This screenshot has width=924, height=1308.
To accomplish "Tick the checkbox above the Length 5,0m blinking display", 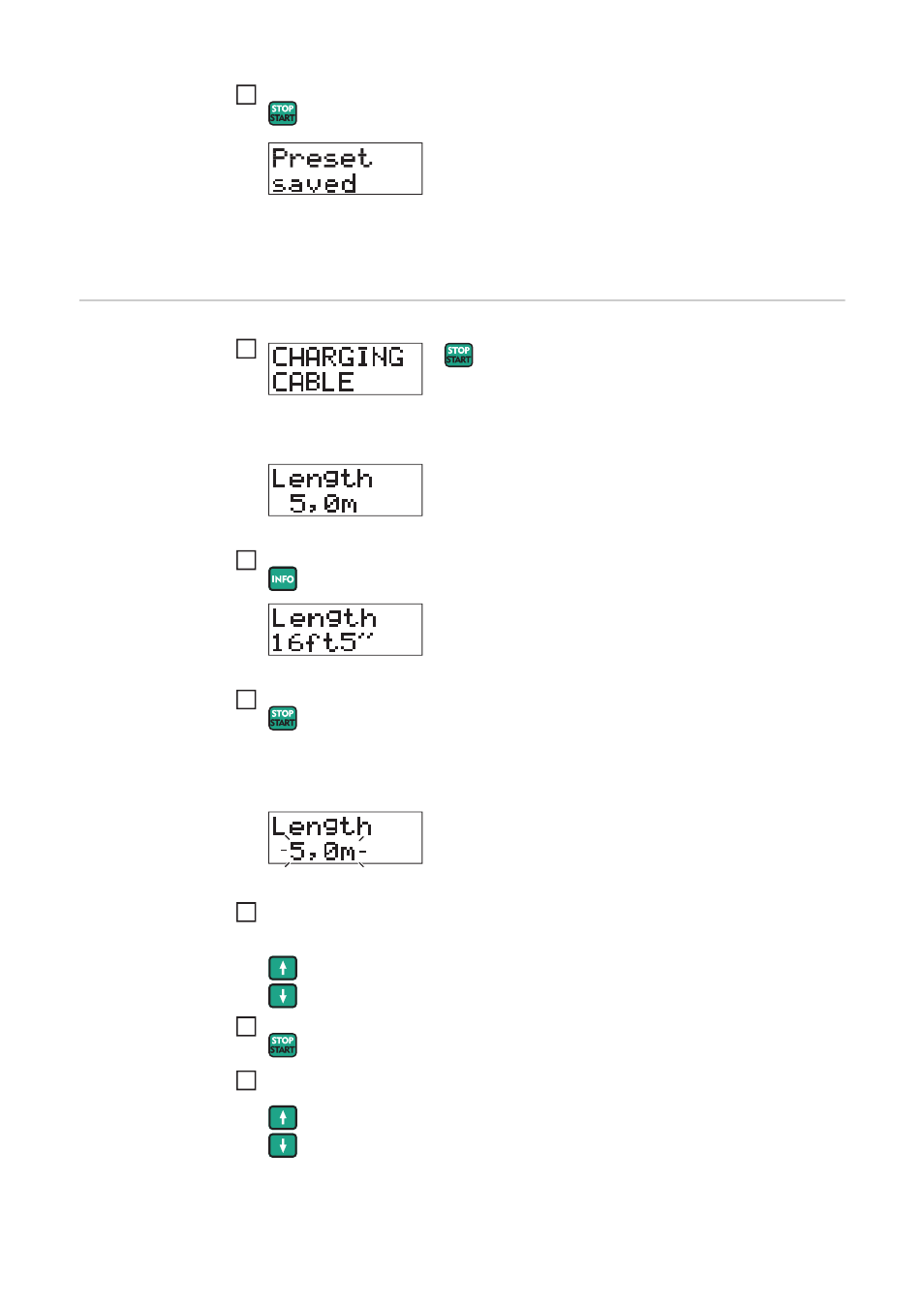I will coord(247,700).
